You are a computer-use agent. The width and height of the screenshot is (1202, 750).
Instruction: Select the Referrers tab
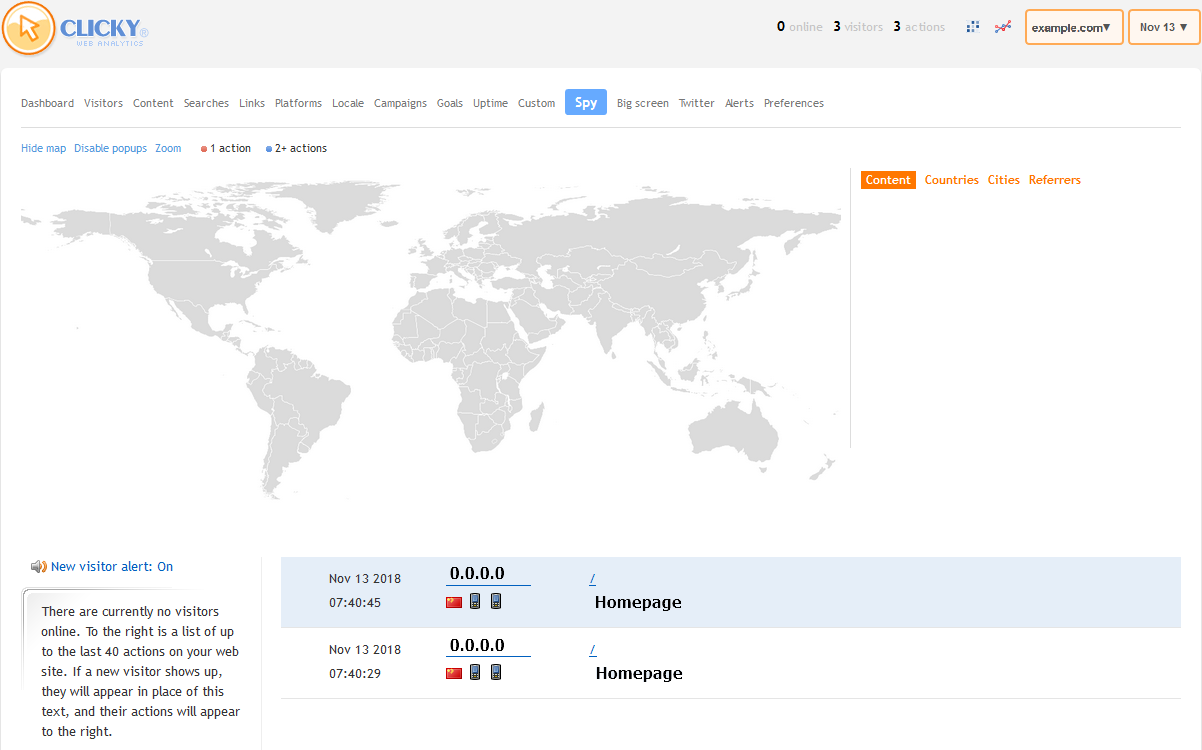coord(1054,180)
